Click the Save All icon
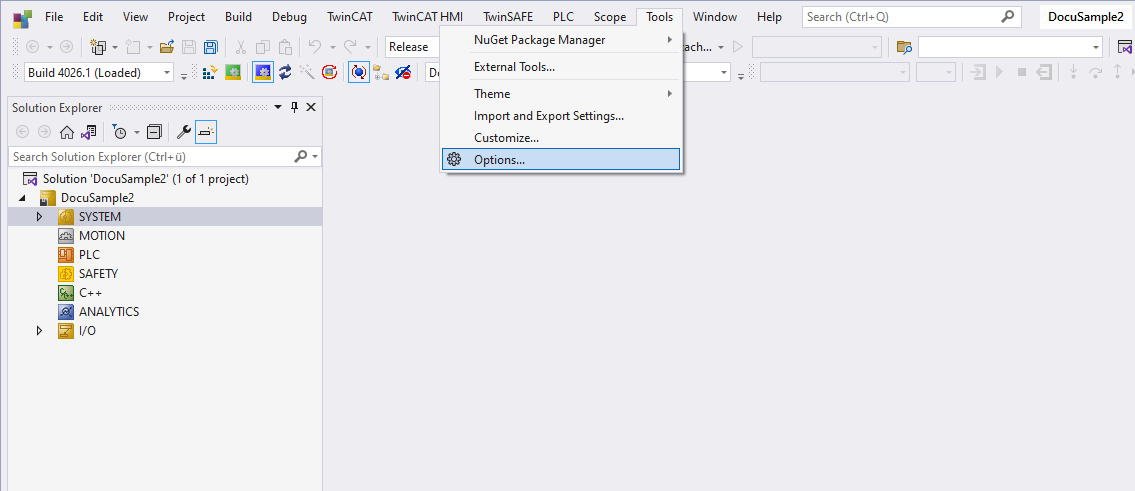This screenshot has height=491, width=1135. (x=211, y=47)
